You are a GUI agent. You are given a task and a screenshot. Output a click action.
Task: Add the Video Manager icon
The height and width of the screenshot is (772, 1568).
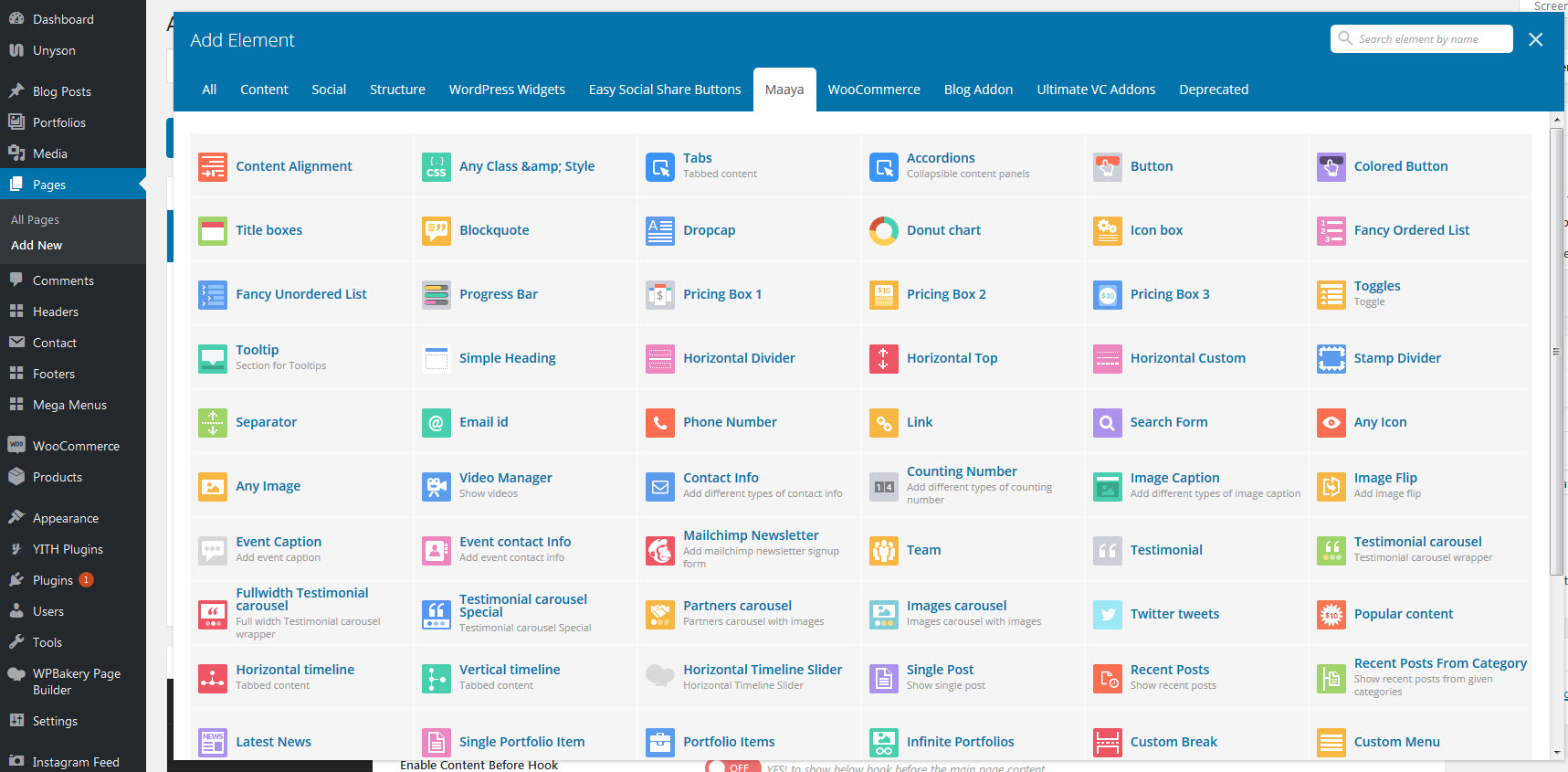437,487
